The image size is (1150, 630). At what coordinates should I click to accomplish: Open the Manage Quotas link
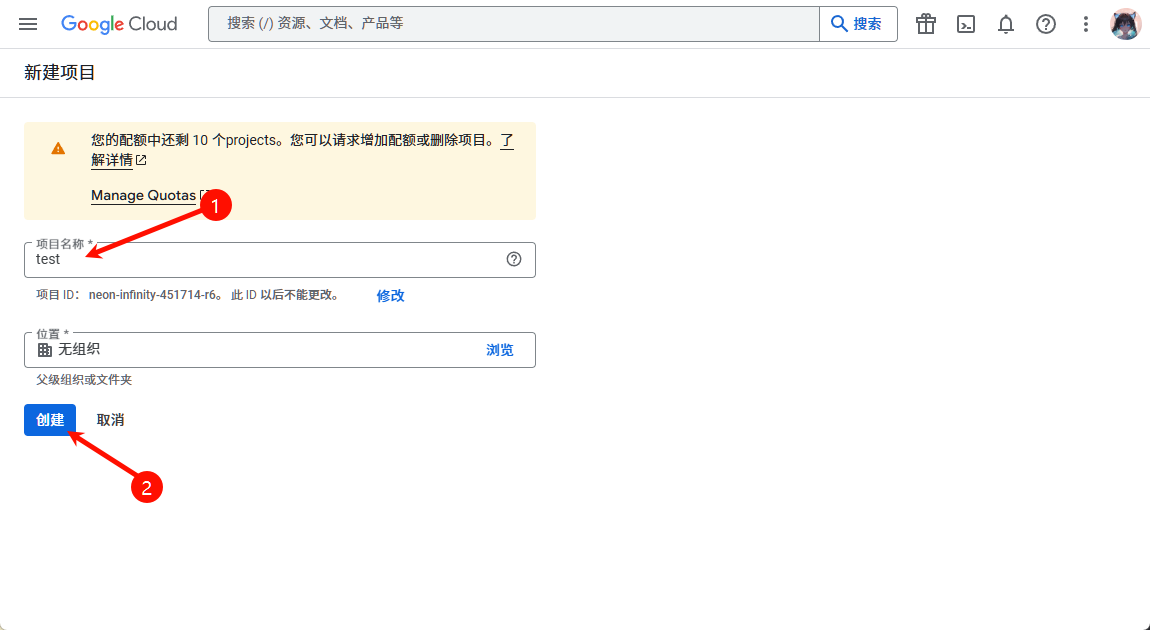[143, 195]
